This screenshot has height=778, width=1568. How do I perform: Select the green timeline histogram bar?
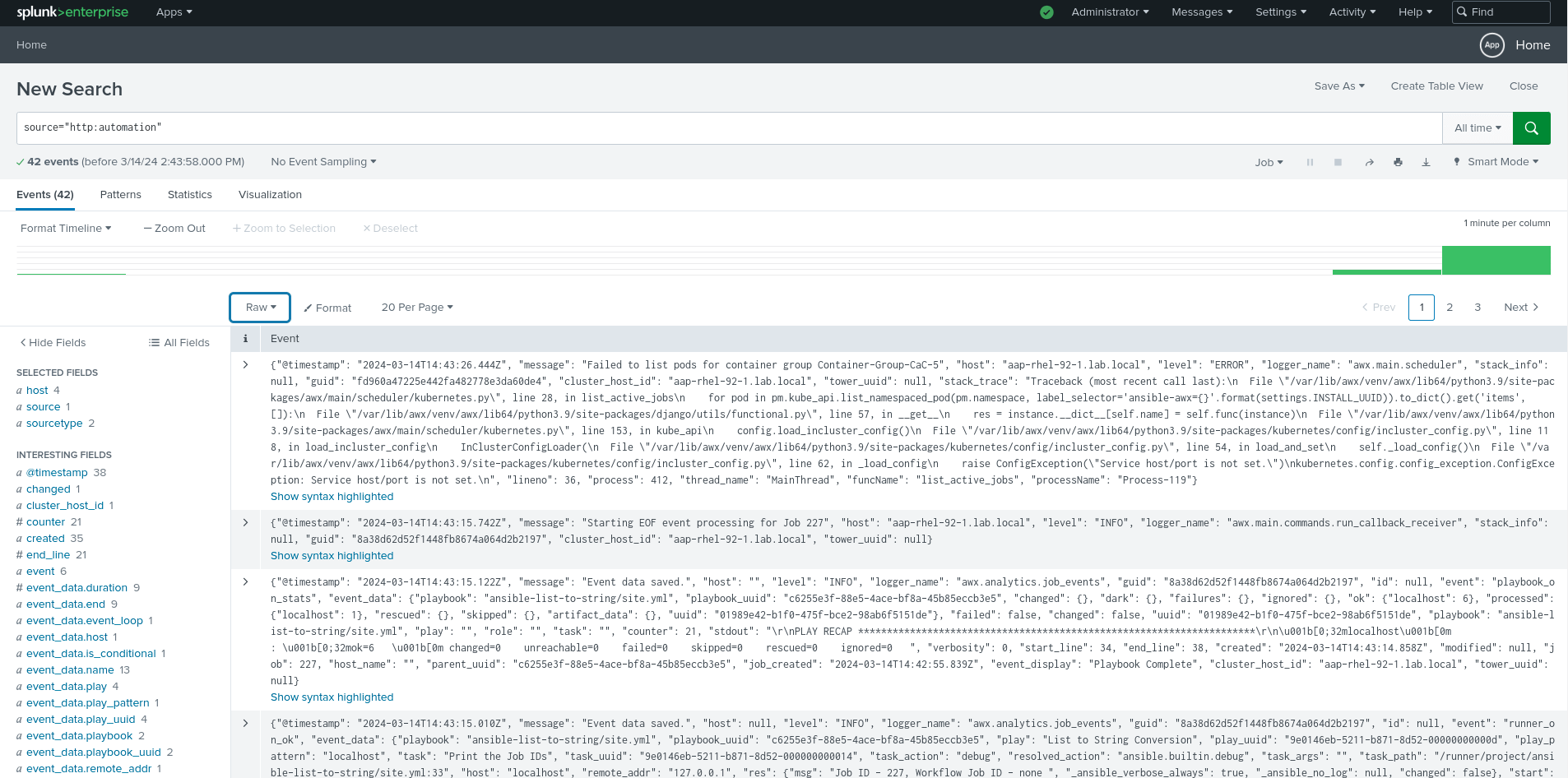point(1496,259)
